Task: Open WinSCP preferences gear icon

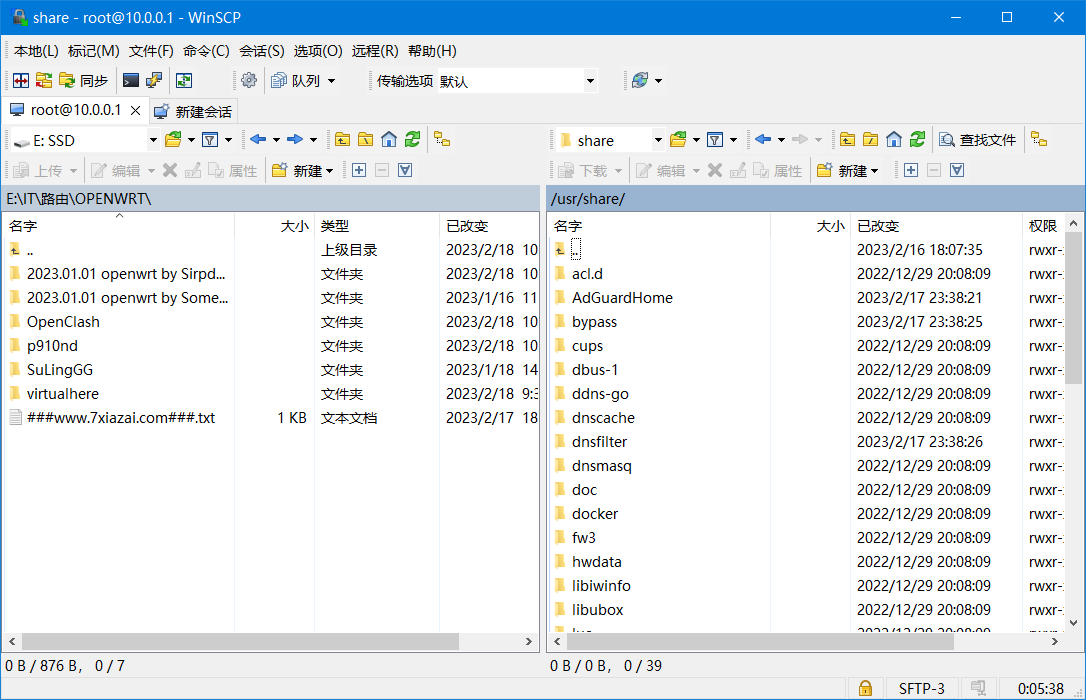Action: click(249, 80)
